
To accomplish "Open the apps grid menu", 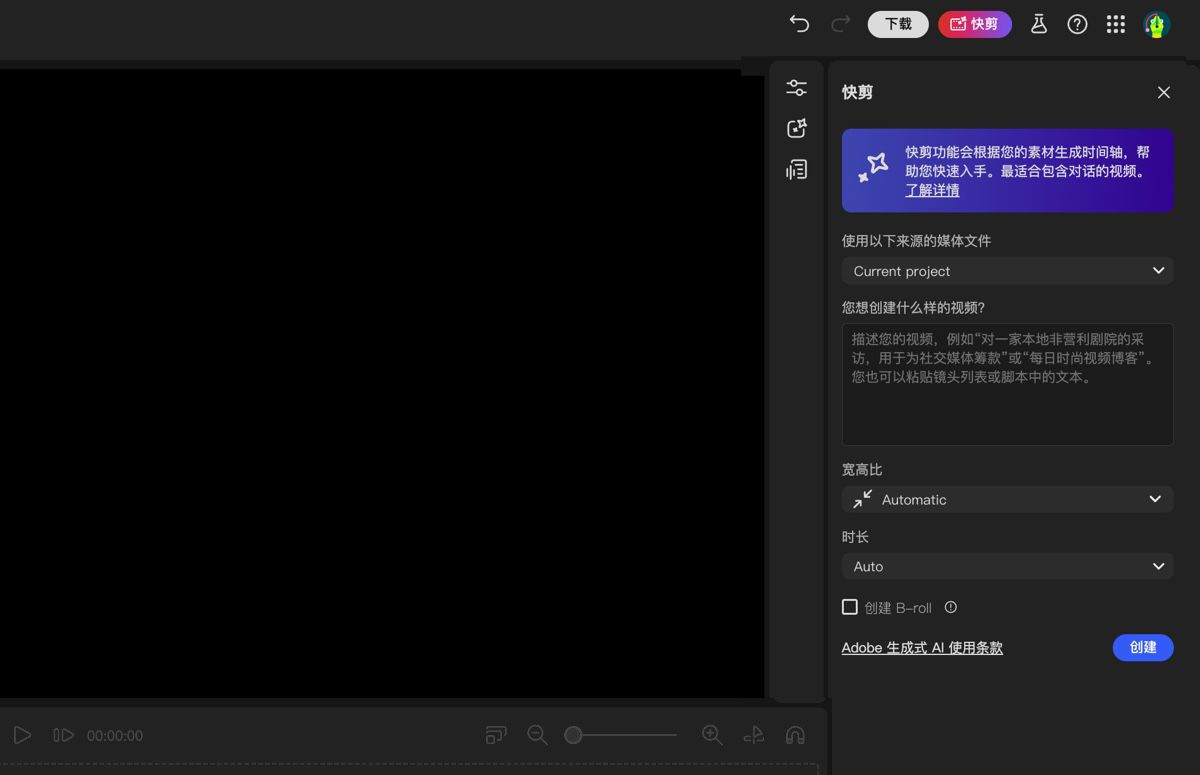I will pyautogui.click(x=1115, y=24).
